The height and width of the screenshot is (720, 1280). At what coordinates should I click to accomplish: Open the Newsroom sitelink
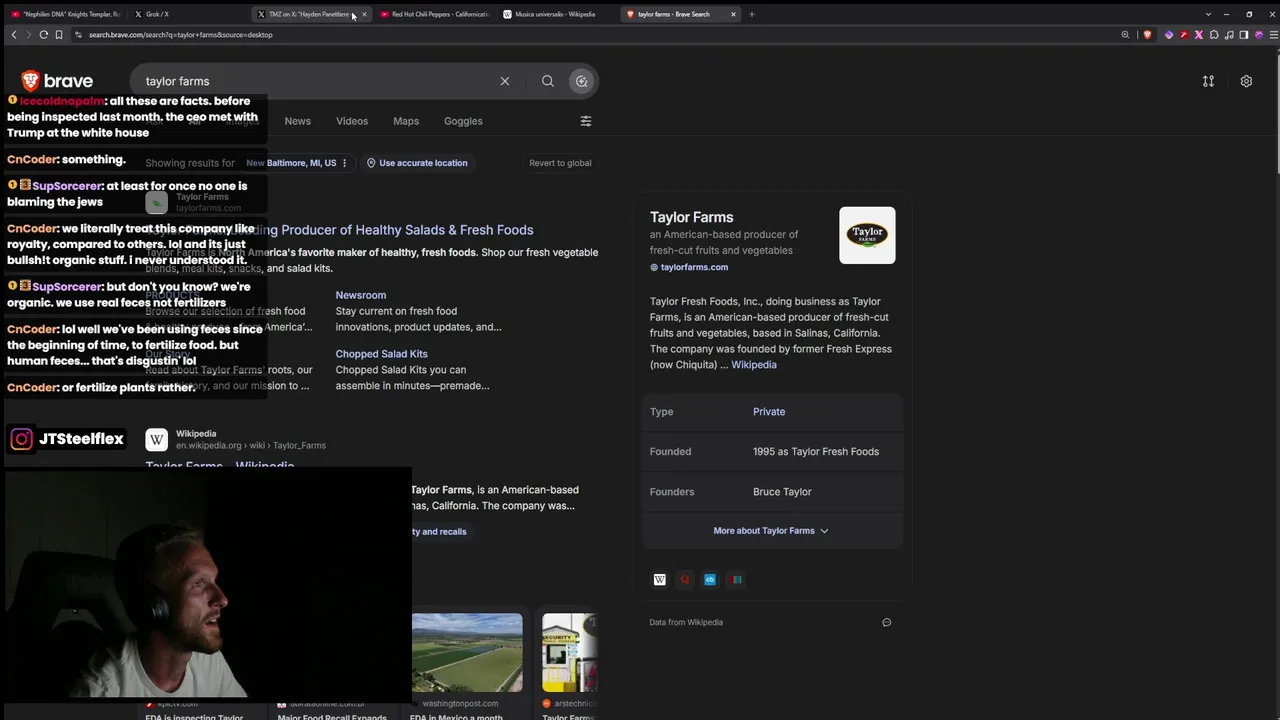point(361,295)
